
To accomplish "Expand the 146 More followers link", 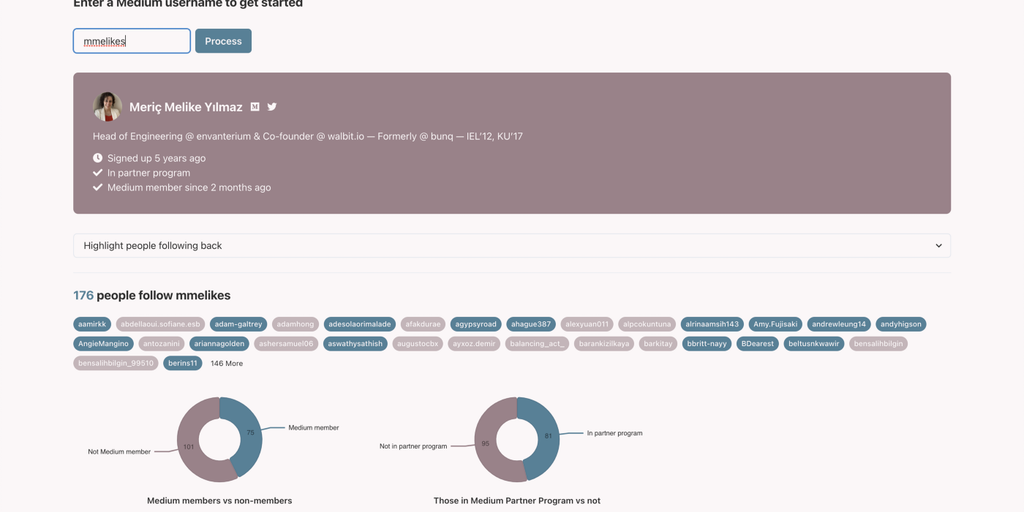I will (x=227, y=363).
